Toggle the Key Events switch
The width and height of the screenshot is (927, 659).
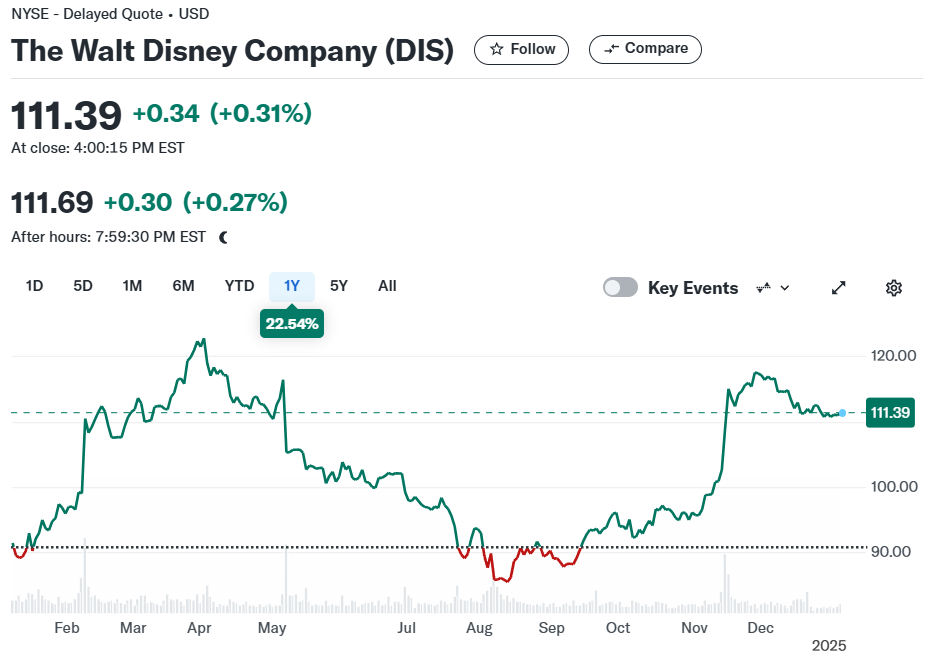620,288
